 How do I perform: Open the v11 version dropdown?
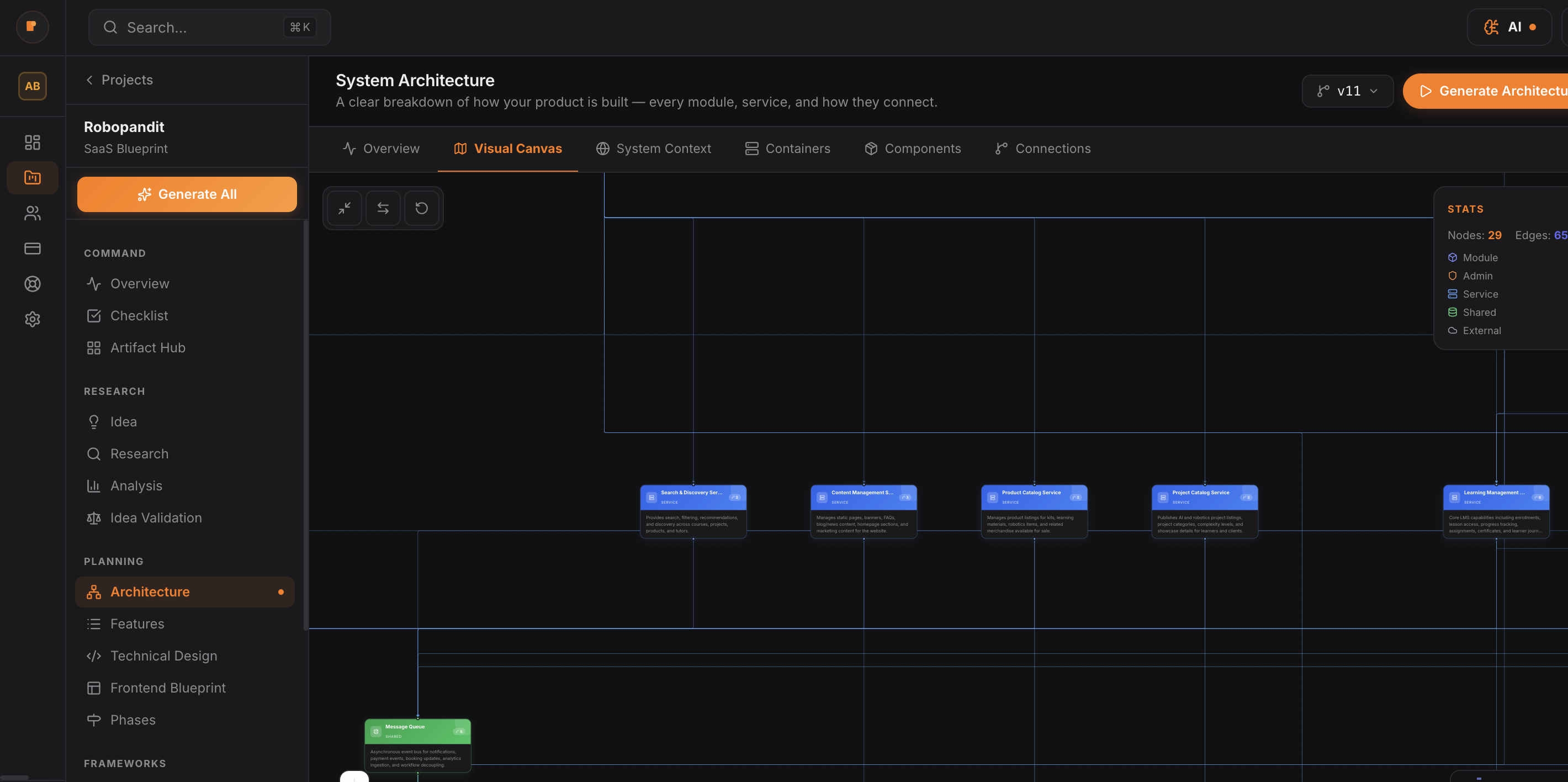[1347, 90]
